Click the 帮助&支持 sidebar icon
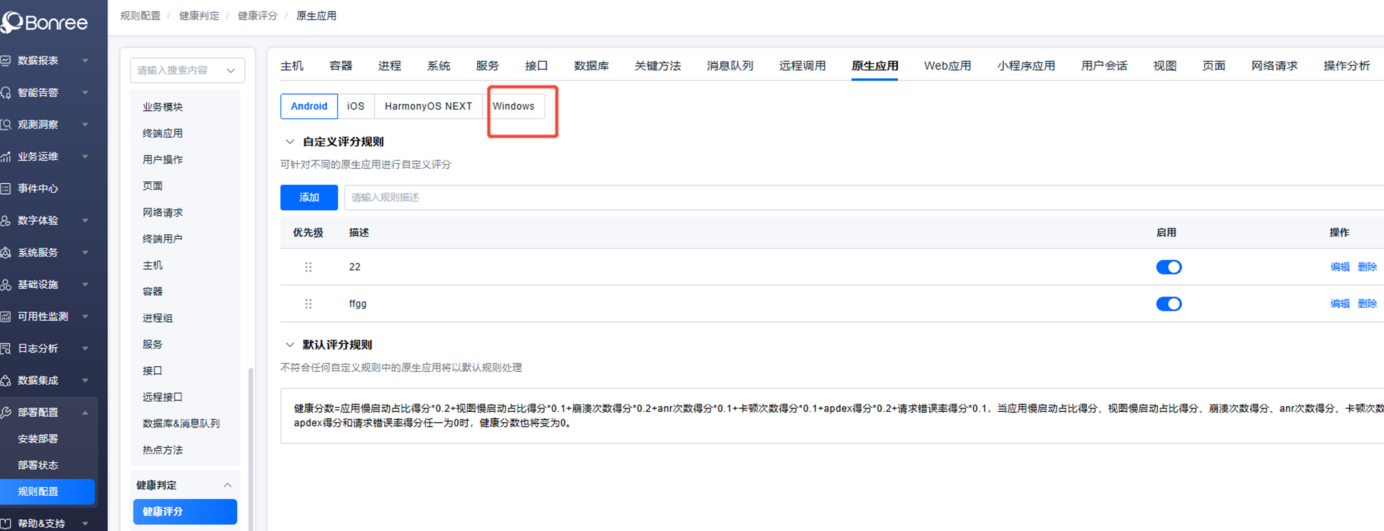 coord(6,524)
